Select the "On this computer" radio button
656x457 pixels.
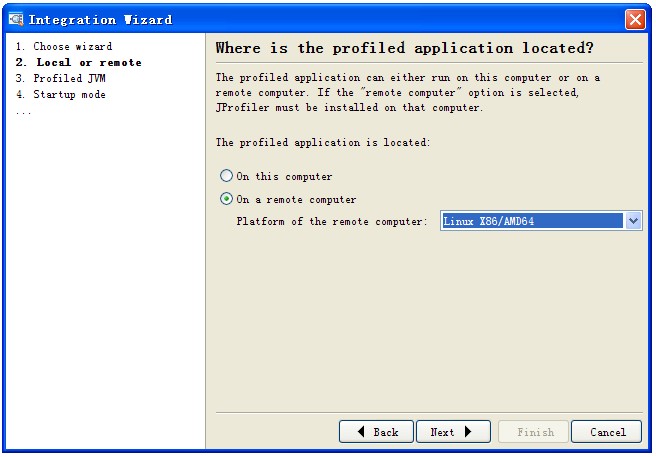point(227,176)
